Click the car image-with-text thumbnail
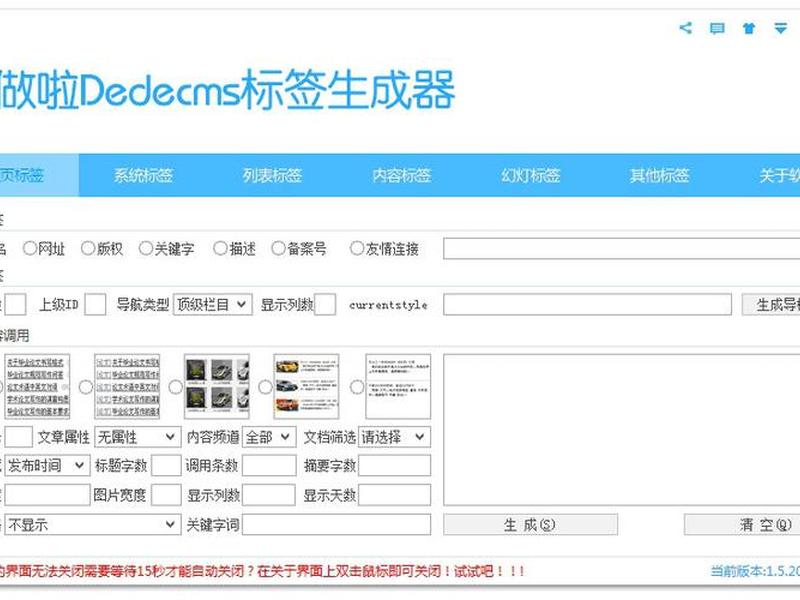Image resolution: width=800 pixels, height=600 pixels. tap(306, 387)
